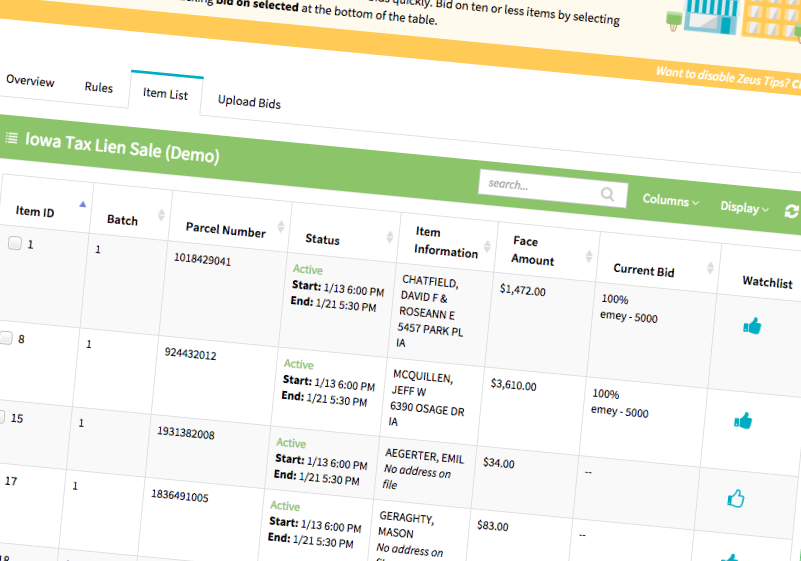The height and width of the screenshot is (561, 801).
Task: Open the Upload Bids tab
Action: [x=249, y=102]
